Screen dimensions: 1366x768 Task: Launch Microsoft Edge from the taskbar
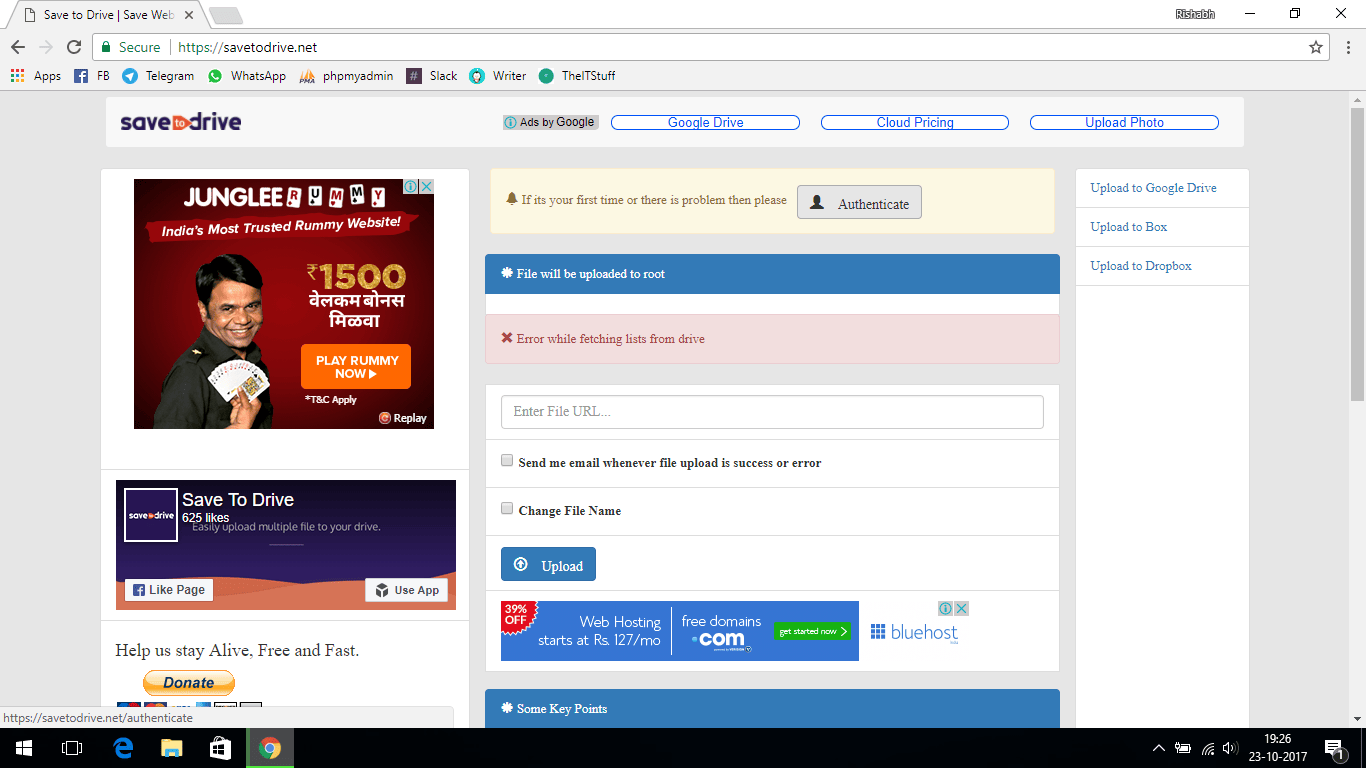pos(123,748)
